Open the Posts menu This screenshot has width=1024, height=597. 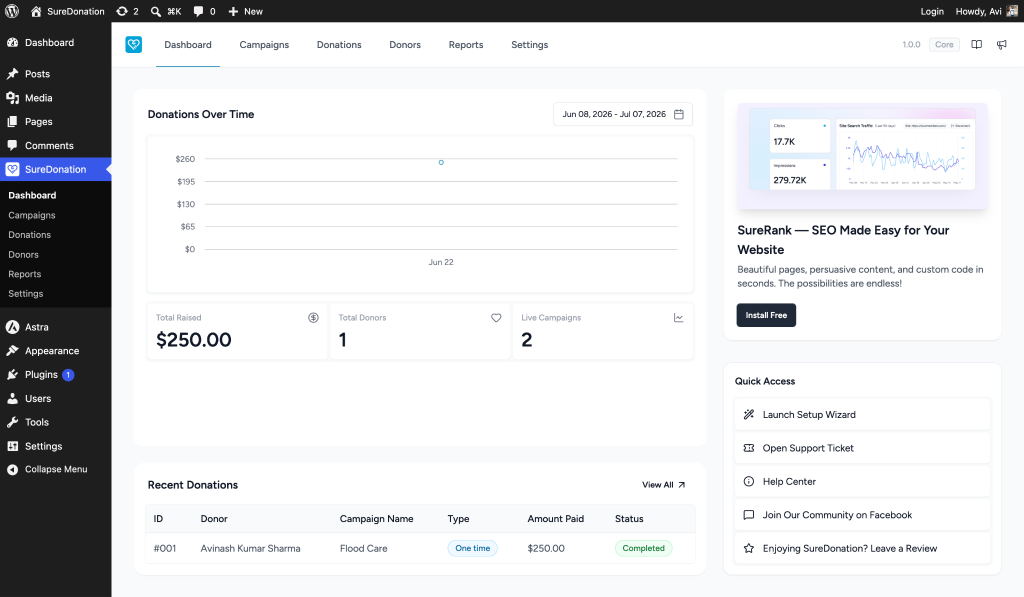(56, 74)
